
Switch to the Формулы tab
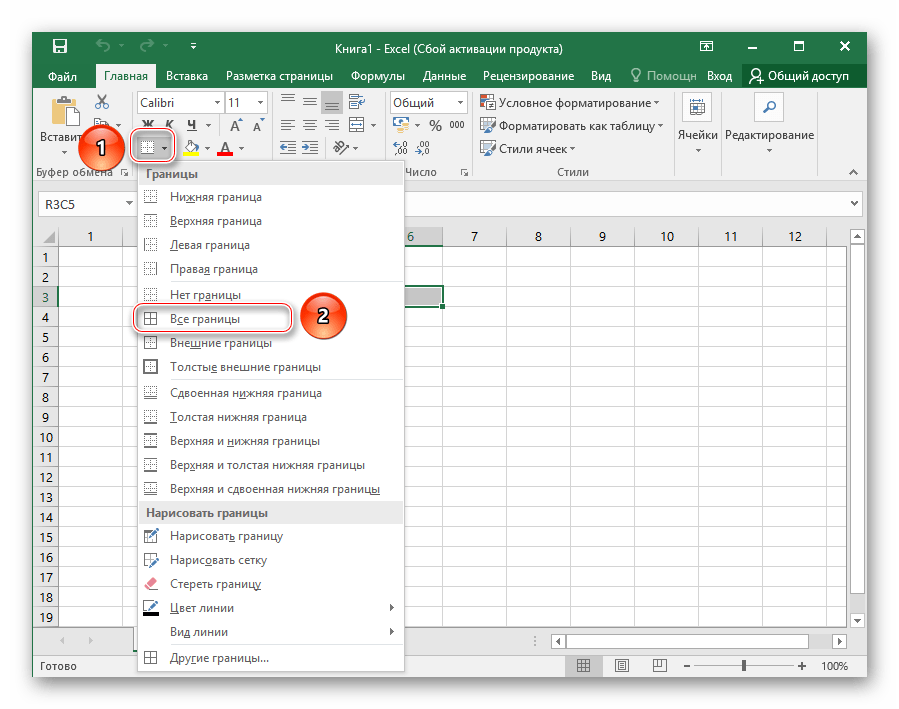[x=378, y=76]
